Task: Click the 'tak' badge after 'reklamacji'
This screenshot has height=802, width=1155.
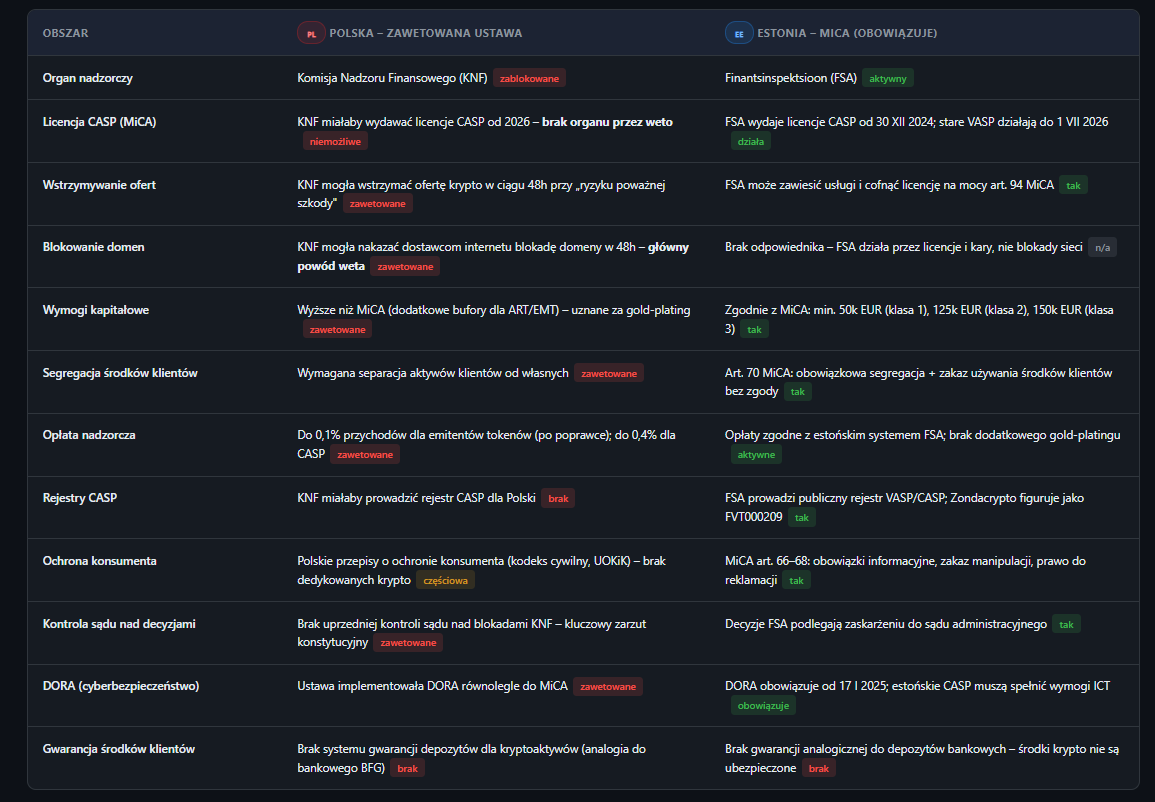Action: point(796,580)
